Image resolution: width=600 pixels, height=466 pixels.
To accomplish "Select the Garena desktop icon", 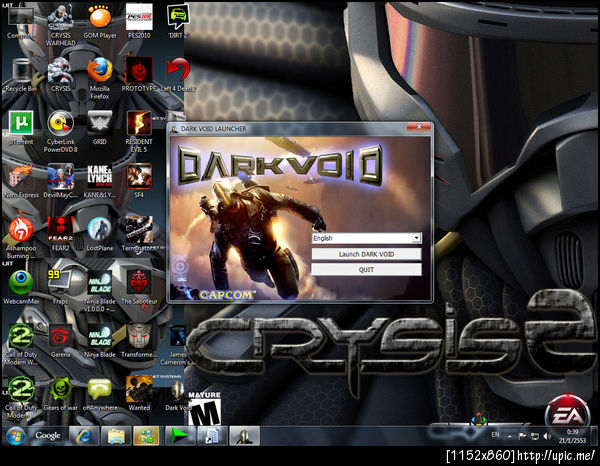I will click(x=60, y=341).
